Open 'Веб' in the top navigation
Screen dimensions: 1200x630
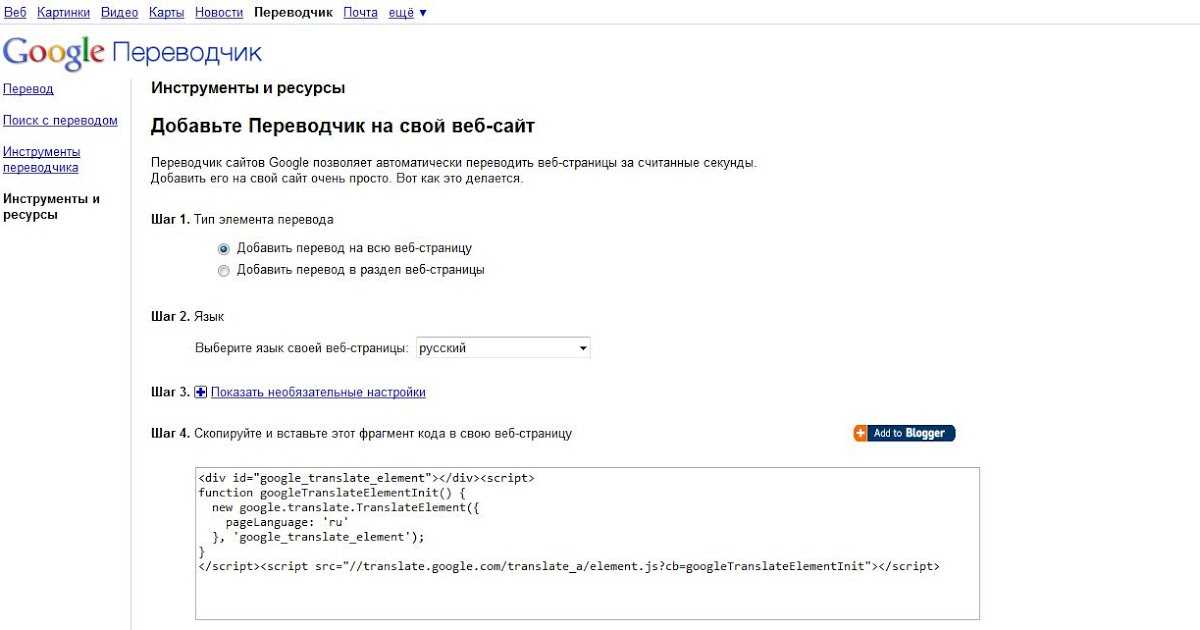(15, 12)
